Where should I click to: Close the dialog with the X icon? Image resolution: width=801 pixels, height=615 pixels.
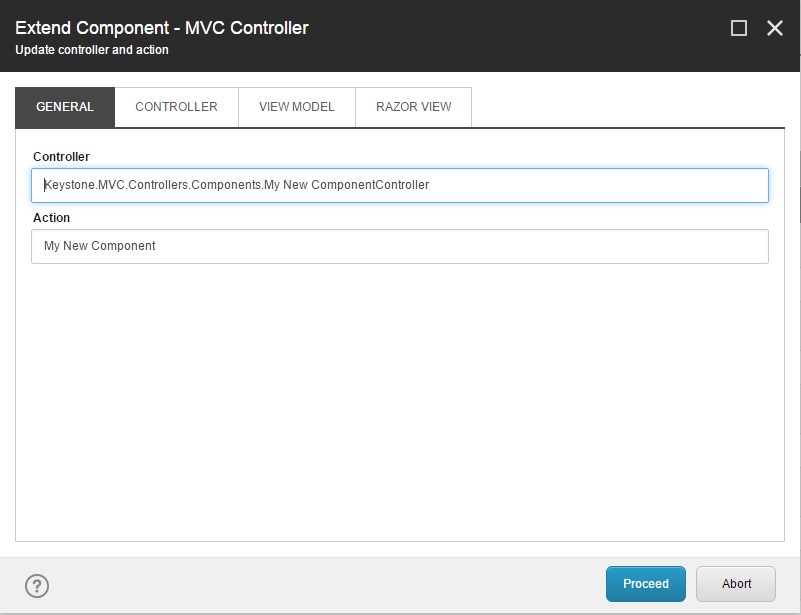pos(775,28)
